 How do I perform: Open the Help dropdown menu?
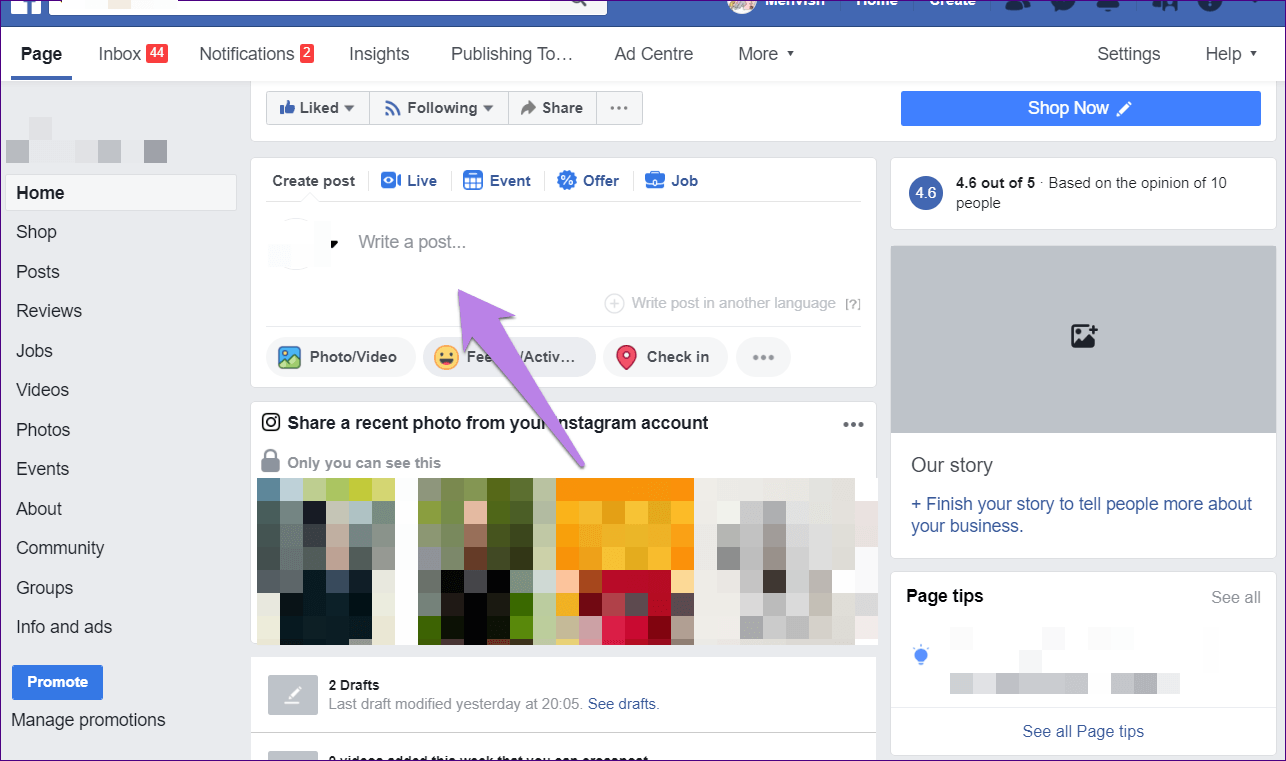coord(1231,54)
